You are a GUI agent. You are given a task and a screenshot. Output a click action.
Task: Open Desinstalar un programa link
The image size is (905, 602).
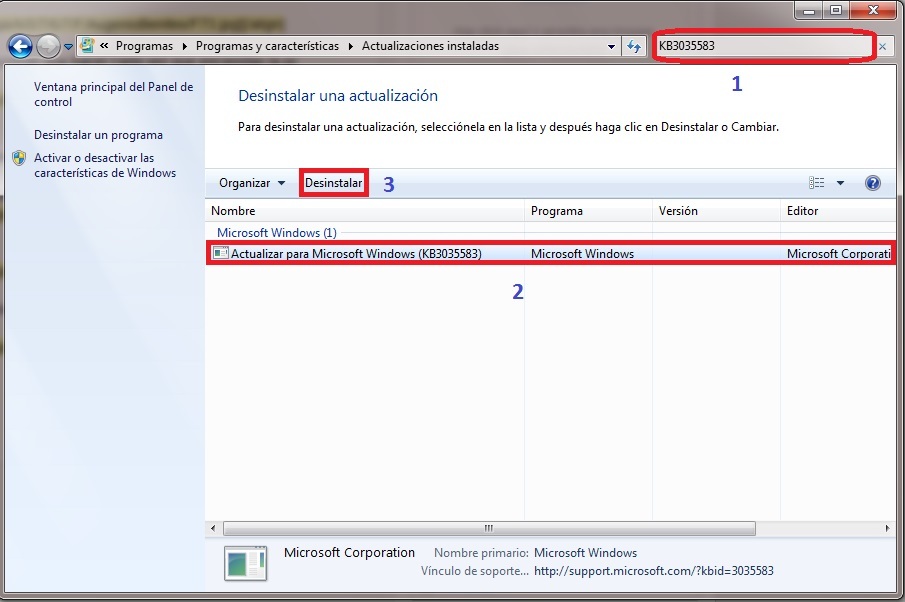(x=98, y=134)
